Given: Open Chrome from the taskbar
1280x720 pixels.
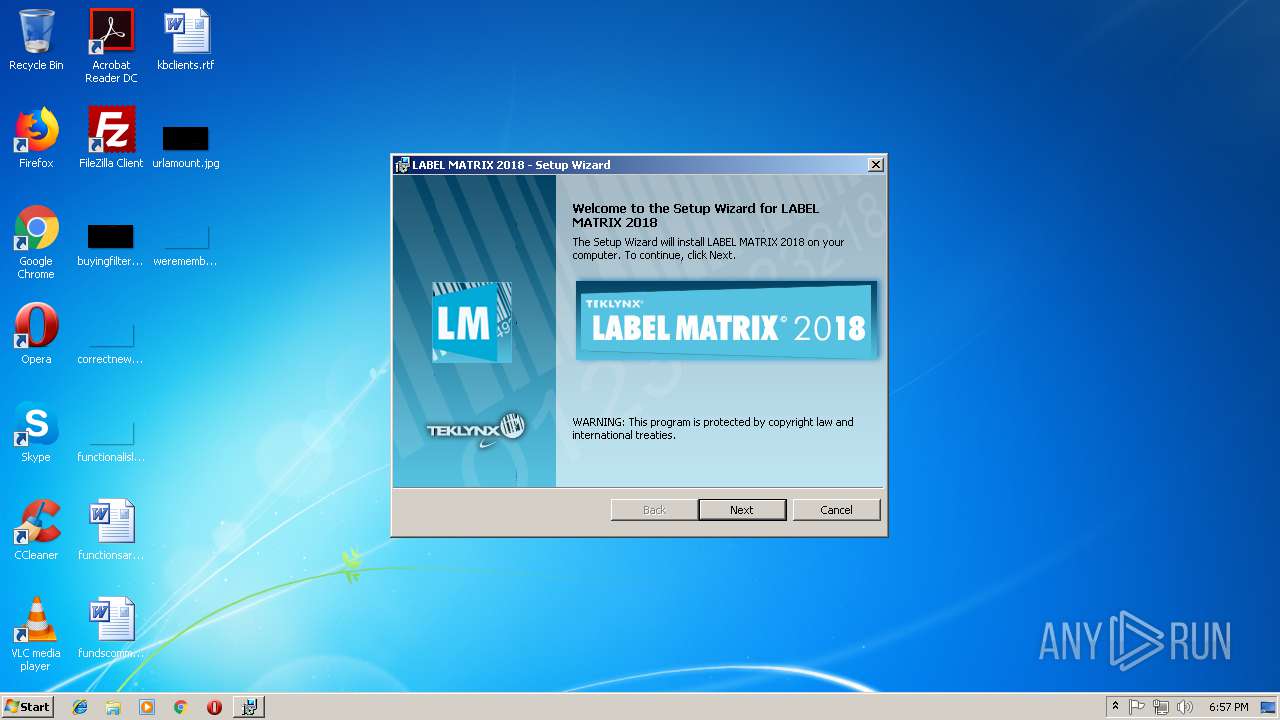Looking at the screenshot, I should click(x=181, y=707).
